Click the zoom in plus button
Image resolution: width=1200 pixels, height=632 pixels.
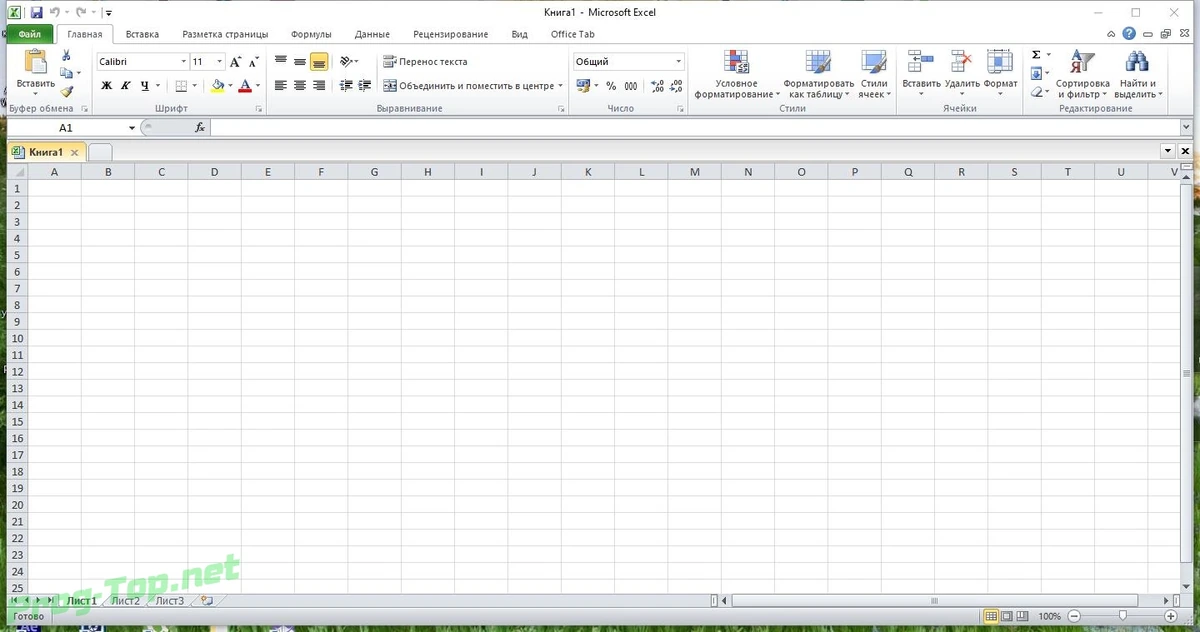coord(1170,616)
